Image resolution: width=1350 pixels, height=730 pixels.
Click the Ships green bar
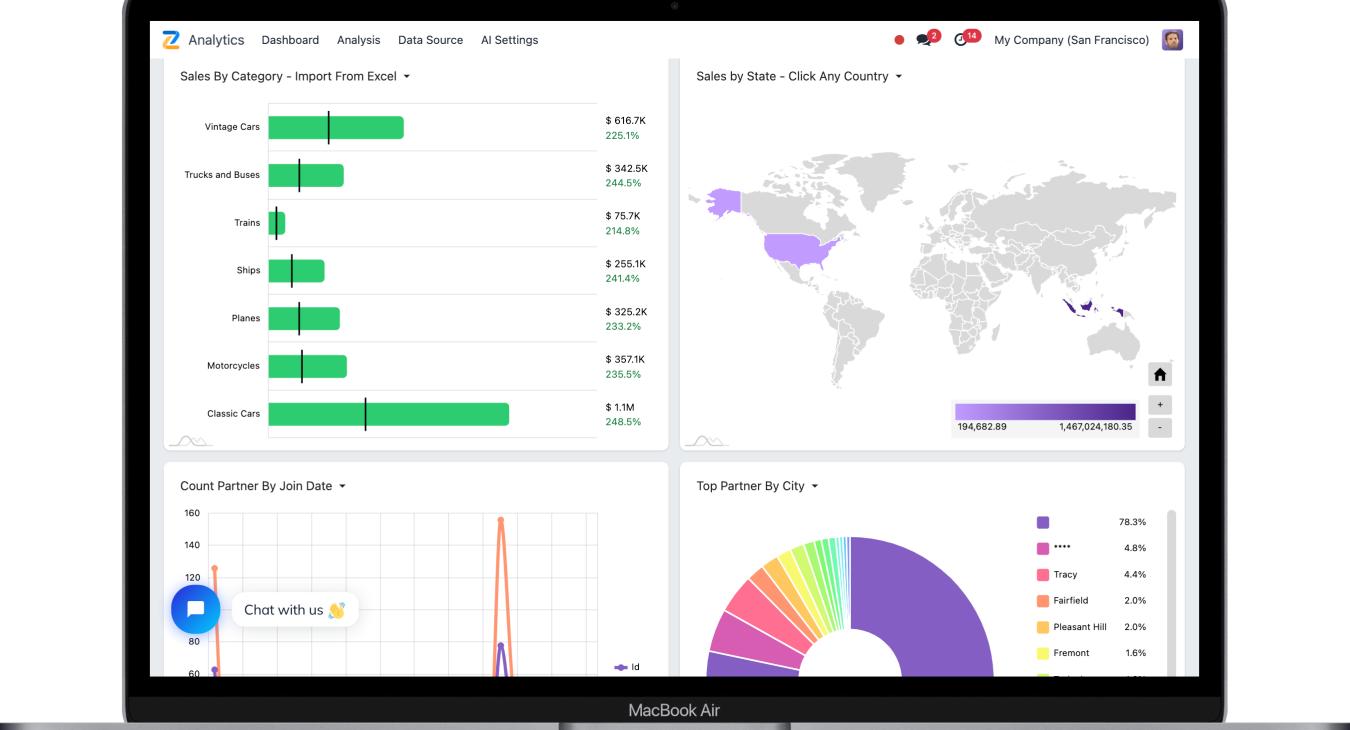pyautogui.click(x=296, y=271)
